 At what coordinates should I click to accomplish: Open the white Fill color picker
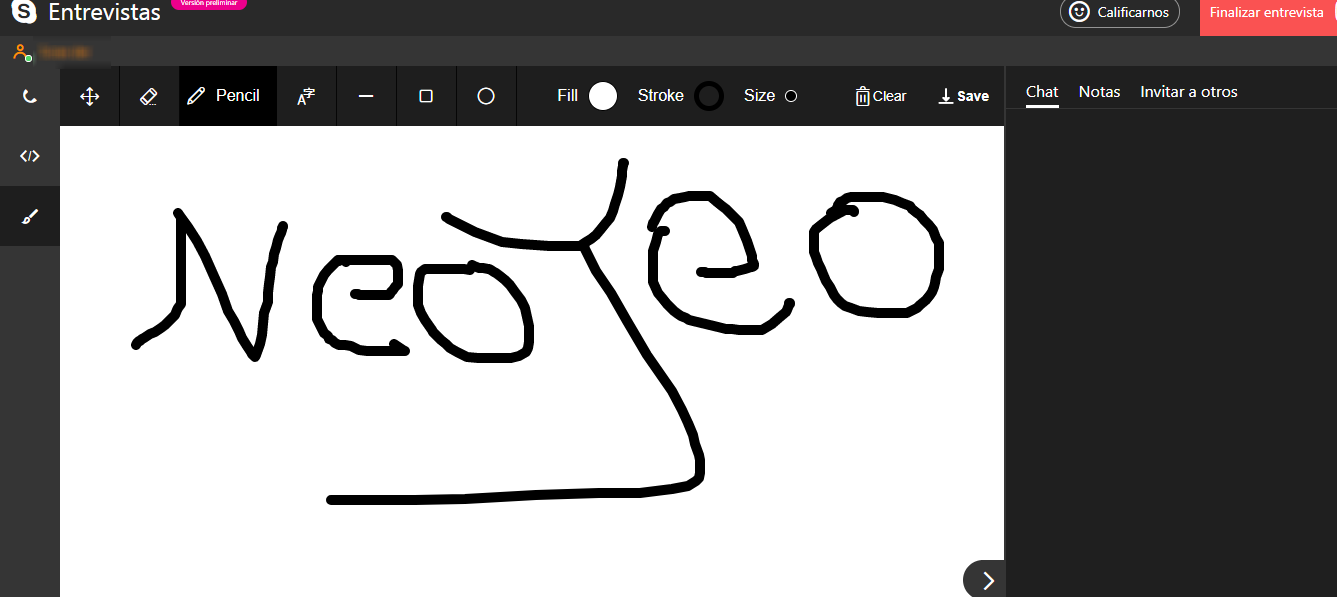click(x=603, y=96)
